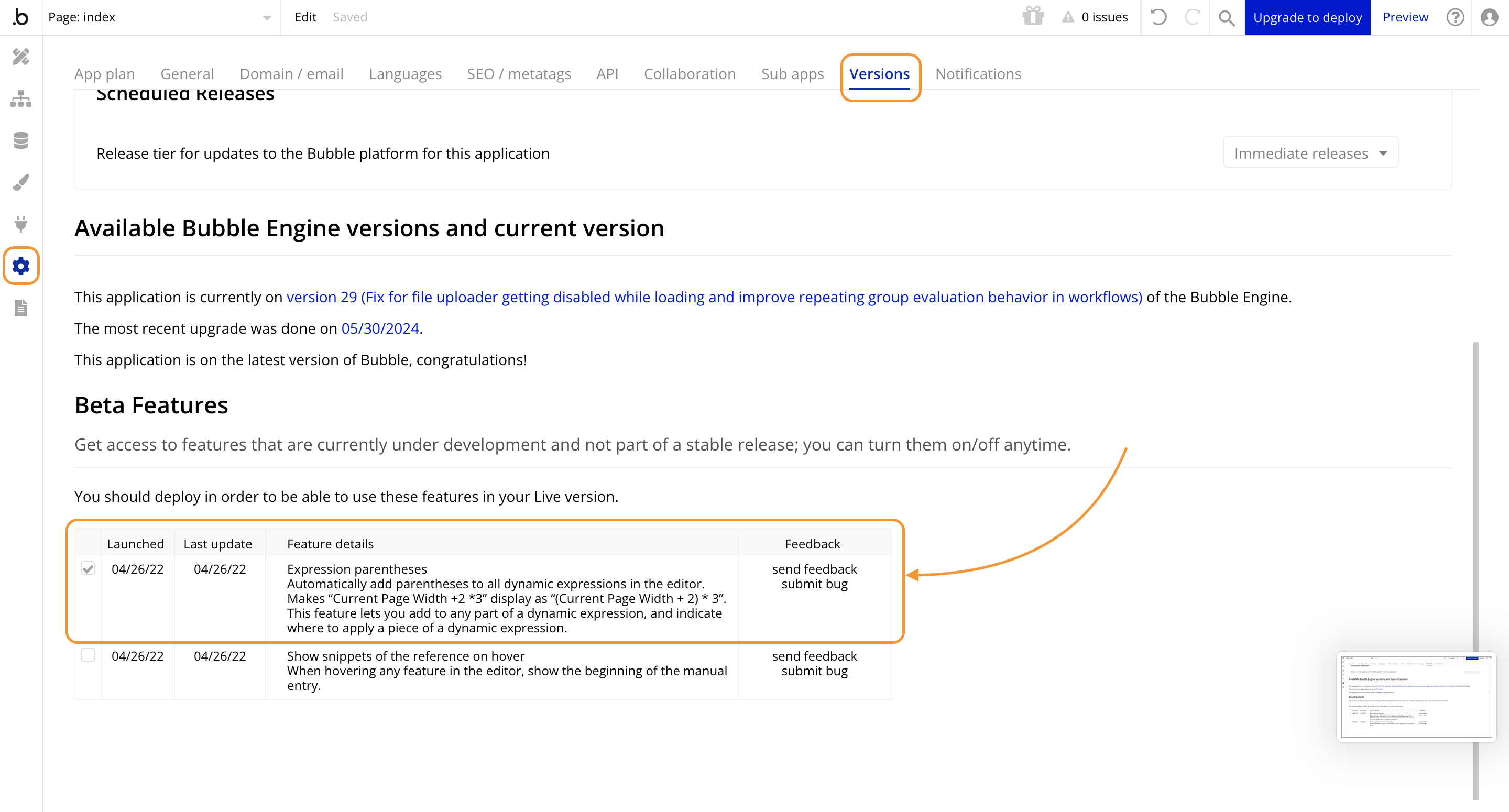Open the Page: index dropdown
The image size is (1509, 812).
tap(159, 17)
